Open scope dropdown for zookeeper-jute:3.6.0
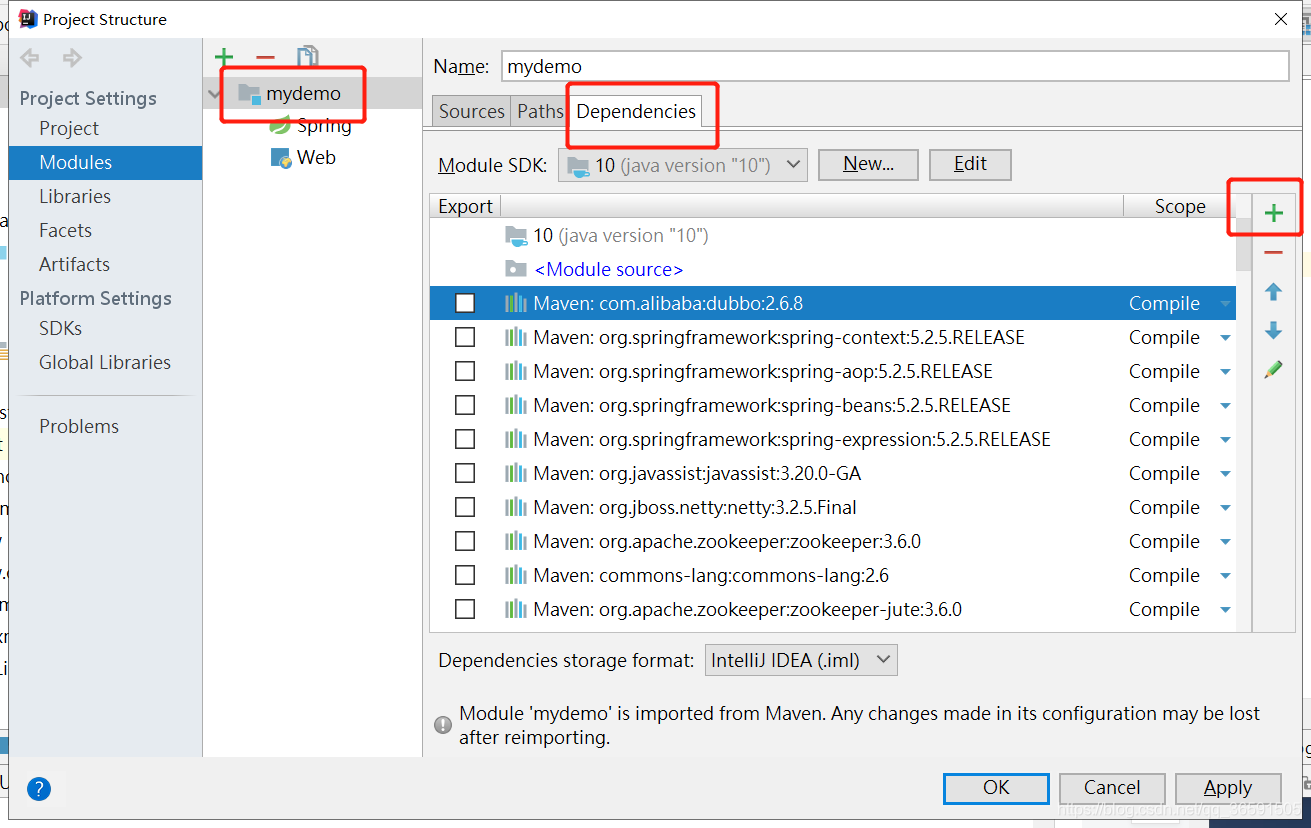 click(1226, 610)
